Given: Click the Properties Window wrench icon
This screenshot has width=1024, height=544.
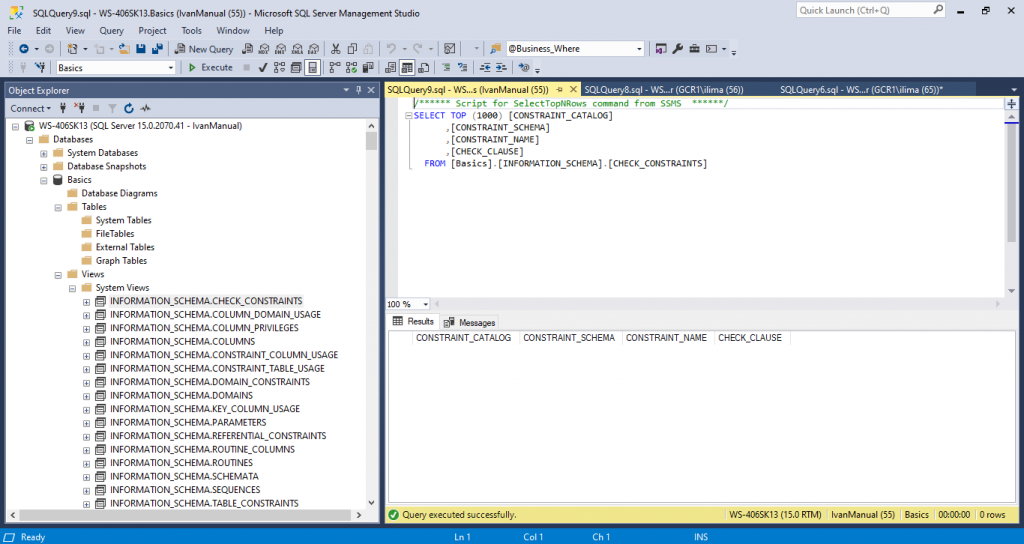Looking at the screenshot, I should point(678,49).
